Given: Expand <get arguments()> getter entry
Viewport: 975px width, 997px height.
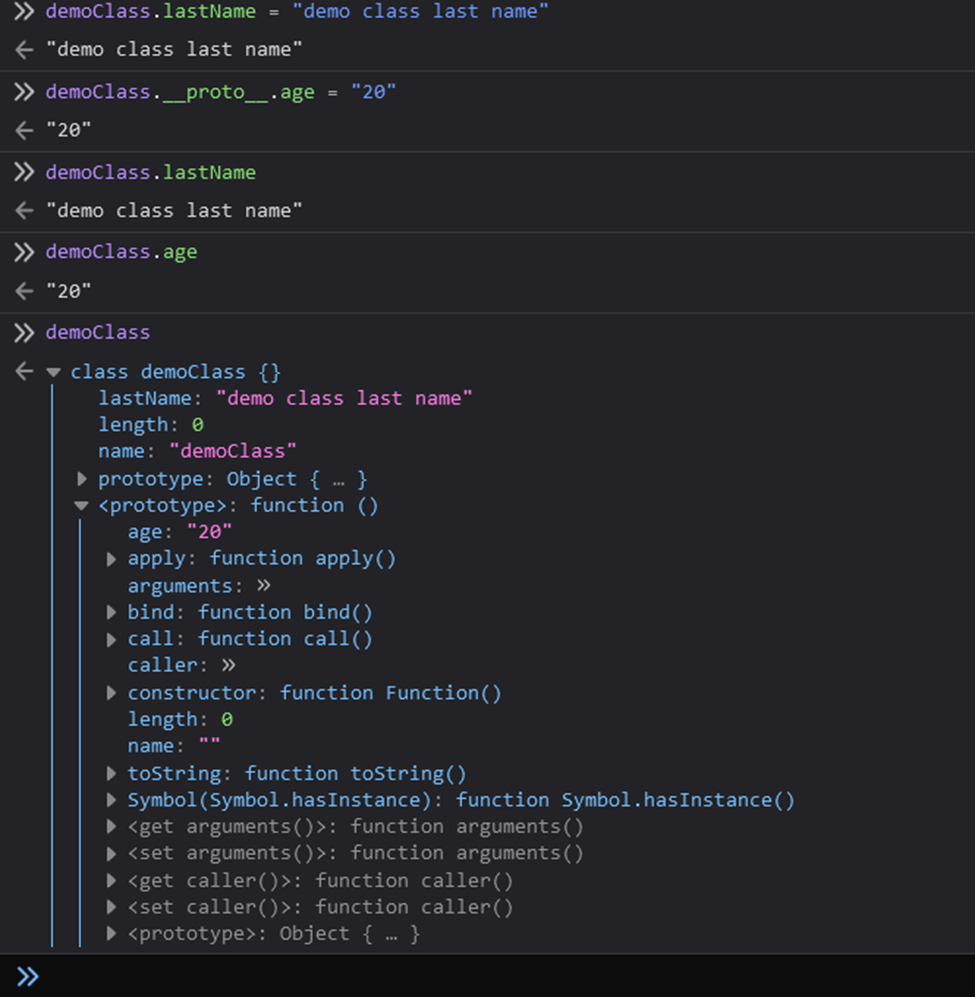Looking at the screenshot, I should pyautogui.click(x=111, y=827).
